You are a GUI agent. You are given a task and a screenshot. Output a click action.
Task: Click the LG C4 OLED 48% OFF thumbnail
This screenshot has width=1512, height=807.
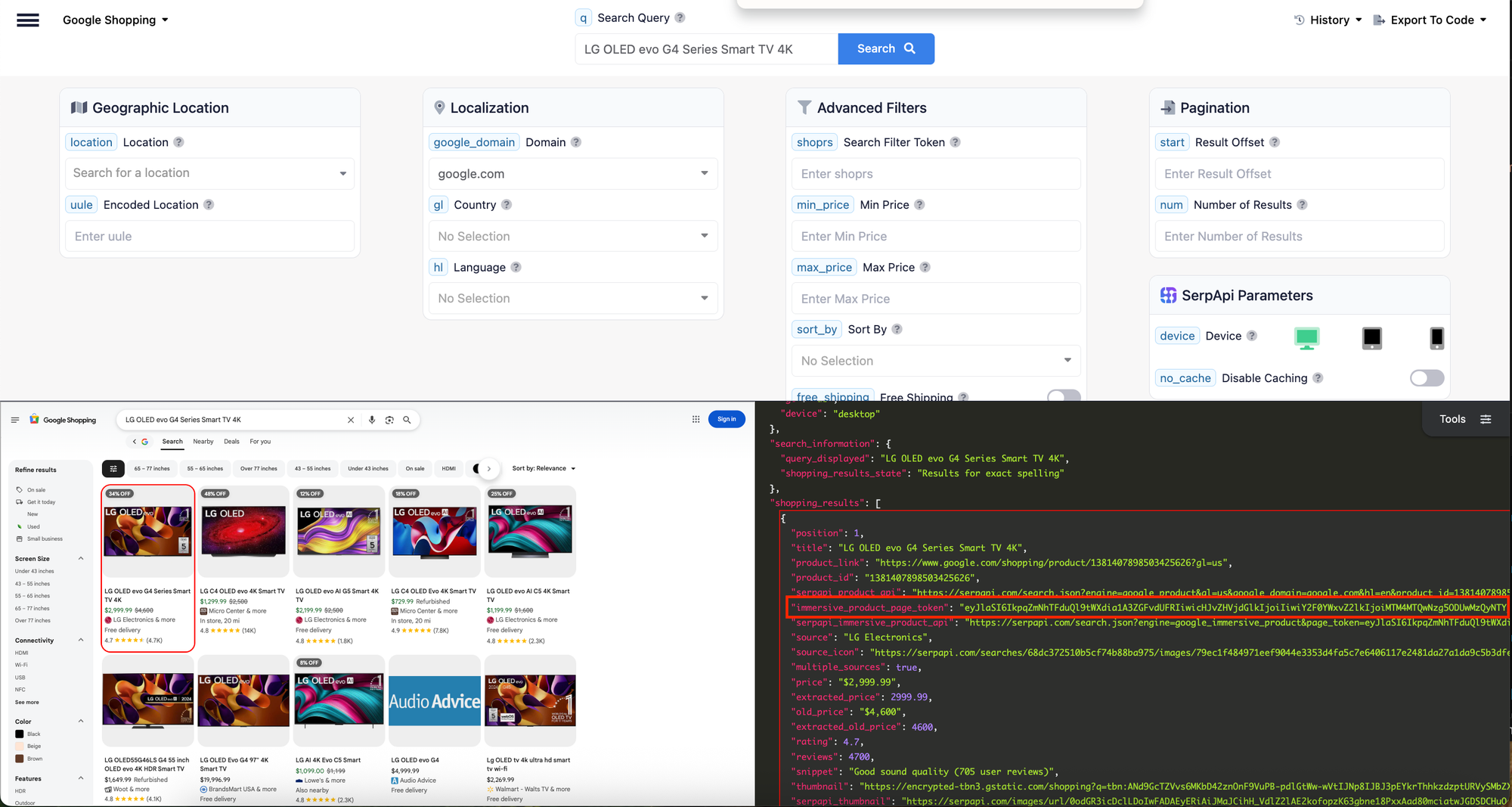(x=243, y=532)
